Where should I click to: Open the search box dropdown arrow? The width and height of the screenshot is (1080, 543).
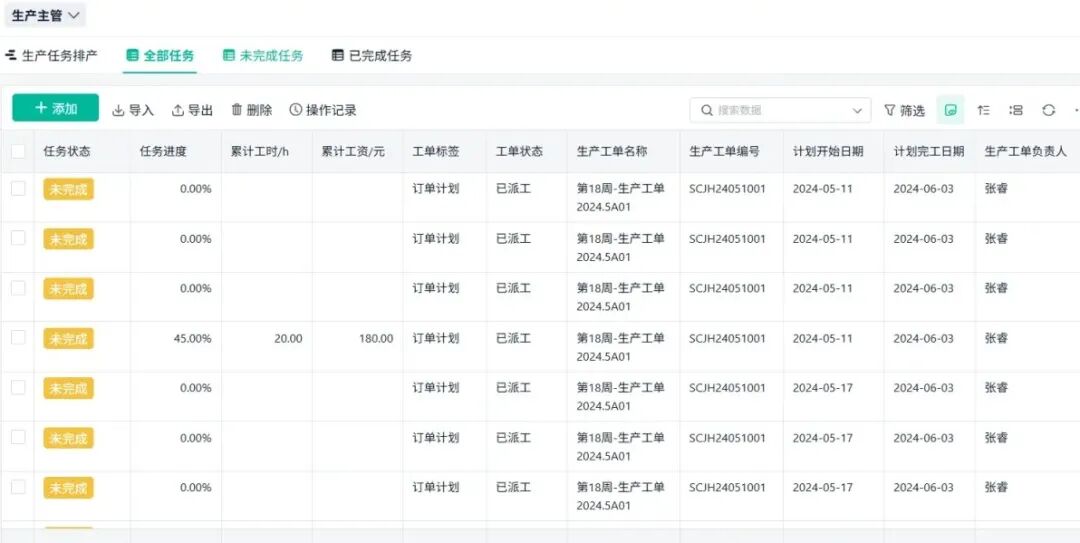click(857, 110)
